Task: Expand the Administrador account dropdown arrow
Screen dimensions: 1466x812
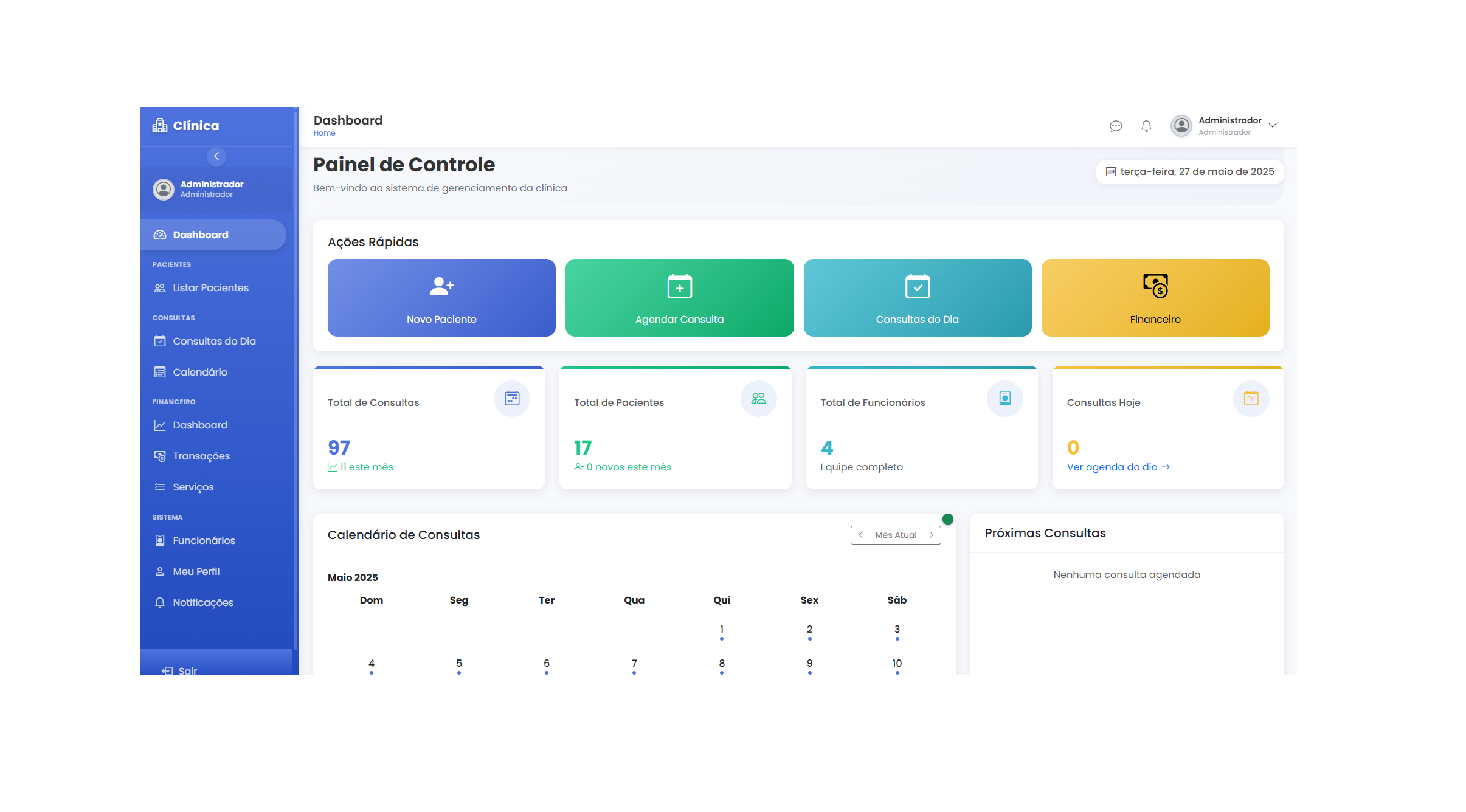Action: coord(1273,126)
